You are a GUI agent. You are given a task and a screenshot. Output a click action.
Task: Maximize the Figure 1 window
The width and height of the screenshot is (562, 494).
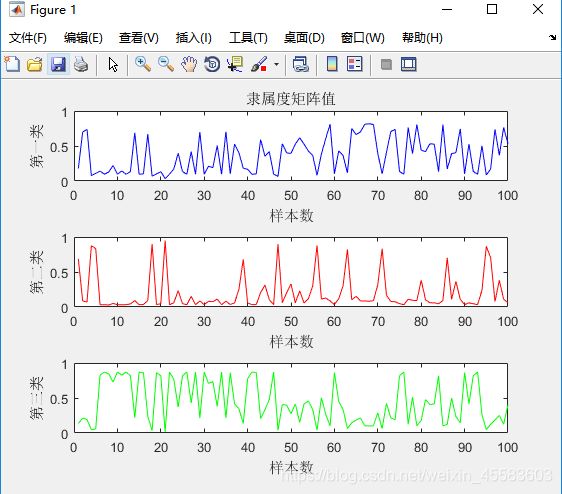tap(492, 9)
